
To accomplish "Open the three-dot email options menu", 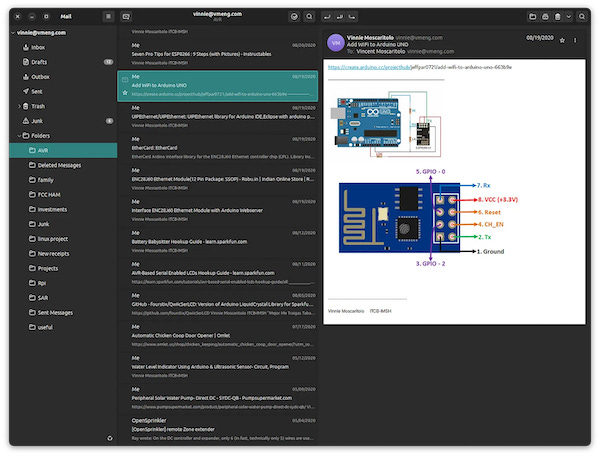I will click(575, 40).
